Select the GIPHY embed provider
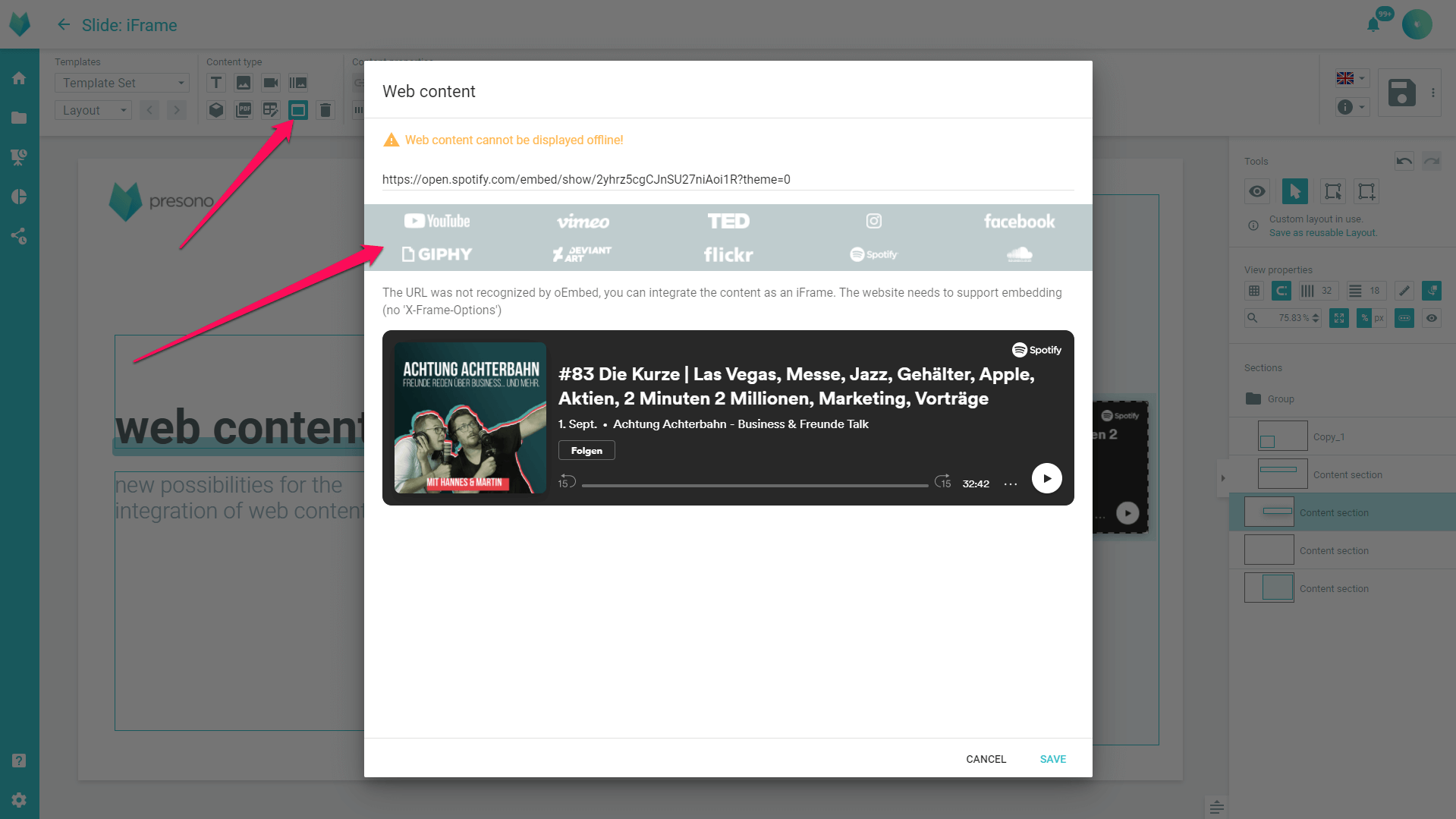Image resolution: width=1456 pixels, height=819 pixels. tap(437, 254)
